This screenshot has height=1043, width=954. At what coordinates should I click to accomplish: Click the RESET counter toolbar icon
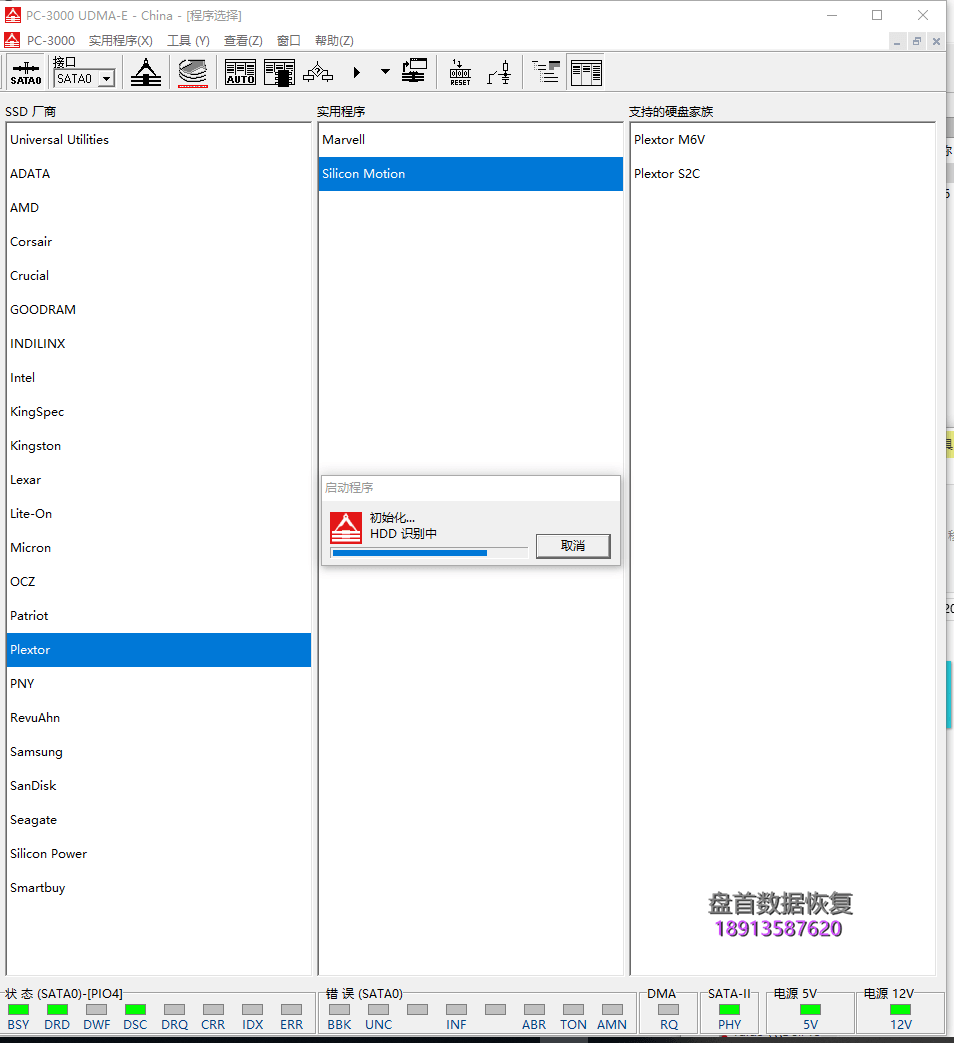click(x=460, y=73)
